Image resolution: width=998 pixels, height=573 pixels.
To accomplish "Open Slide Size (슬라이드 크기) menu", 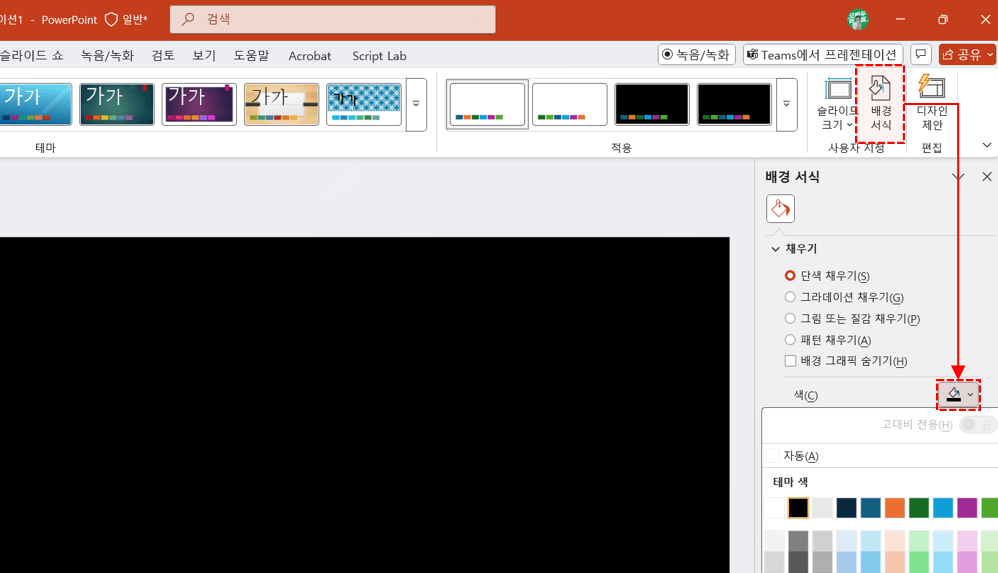I will [x=837, y=105].
